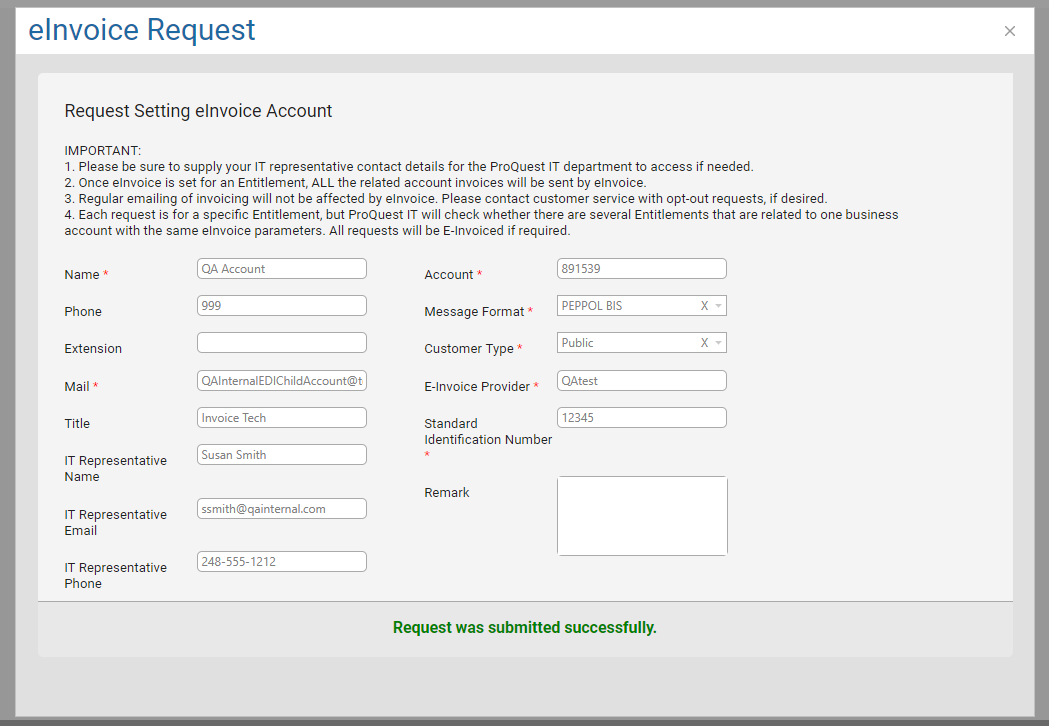This screenshot has width=1049, height=726.
Task: Clear the Customer Type selection using its X icon
Action: 703,342
